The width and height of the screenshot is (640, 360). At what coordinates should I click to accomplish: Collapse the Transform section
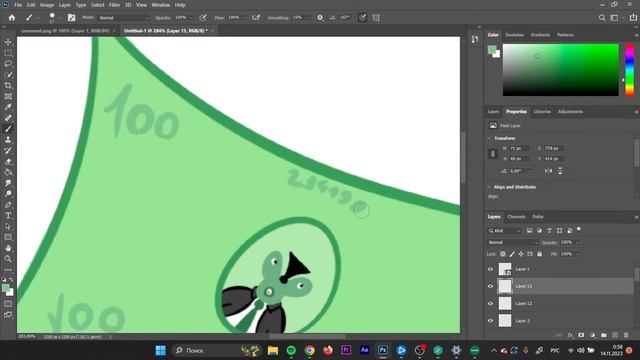[489, 138]
